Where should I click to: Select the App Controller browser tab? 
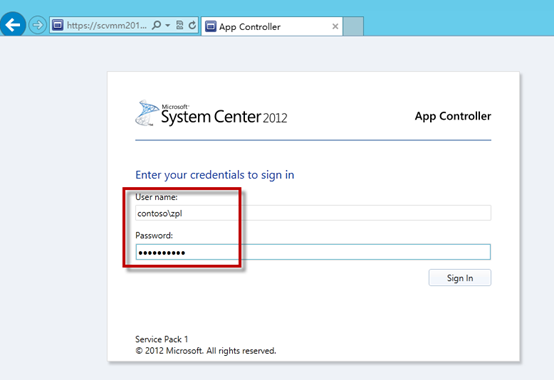coord(272,26)
